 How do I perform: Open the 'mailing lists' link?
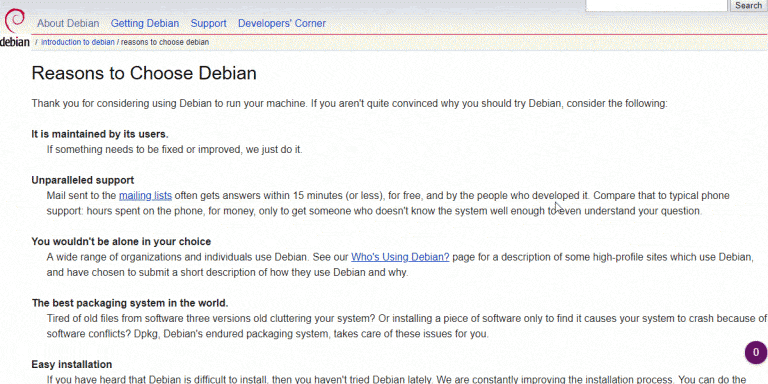point(145,196)
